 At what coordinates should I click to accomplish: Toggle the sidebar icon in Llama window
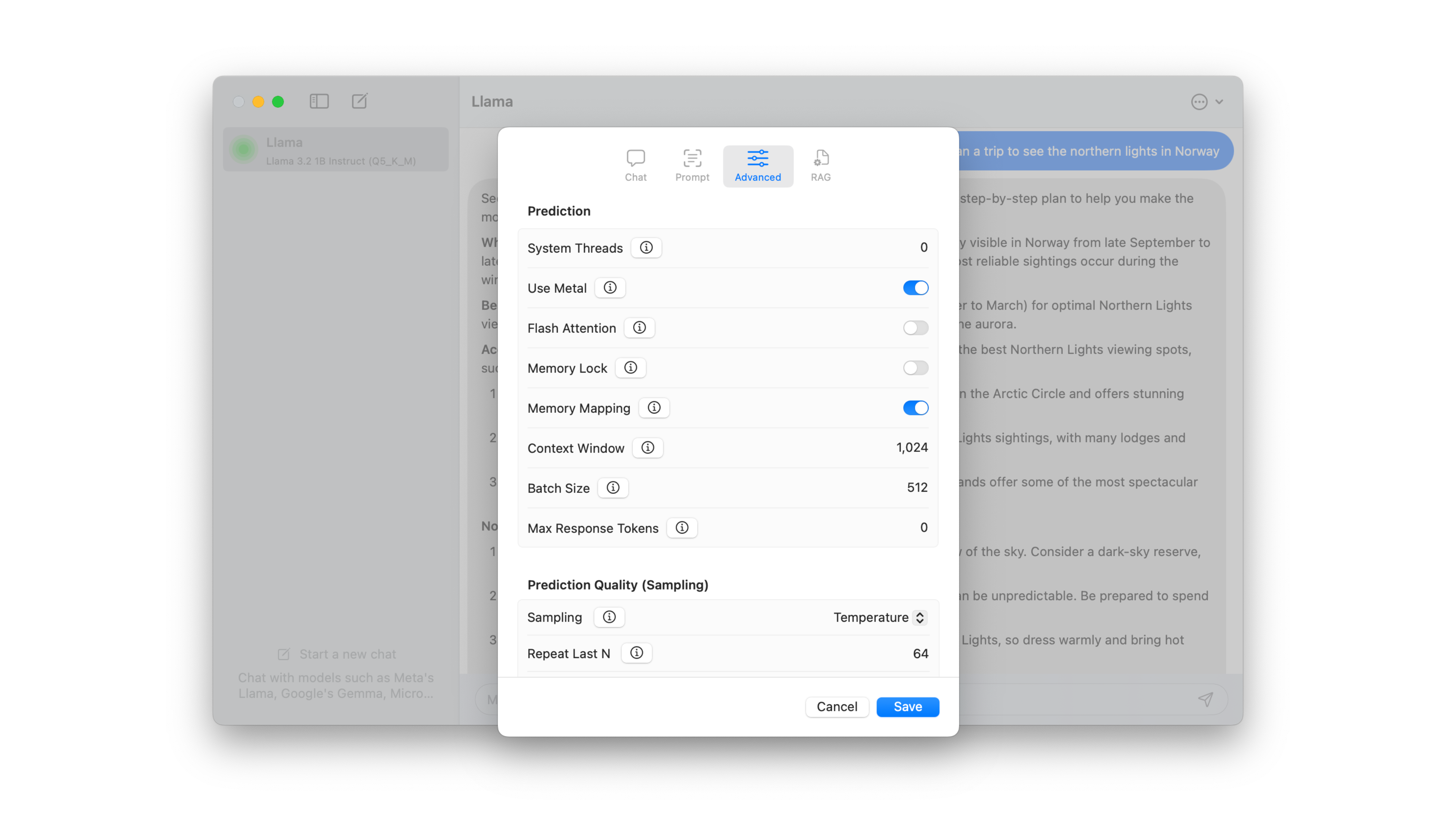319,101
